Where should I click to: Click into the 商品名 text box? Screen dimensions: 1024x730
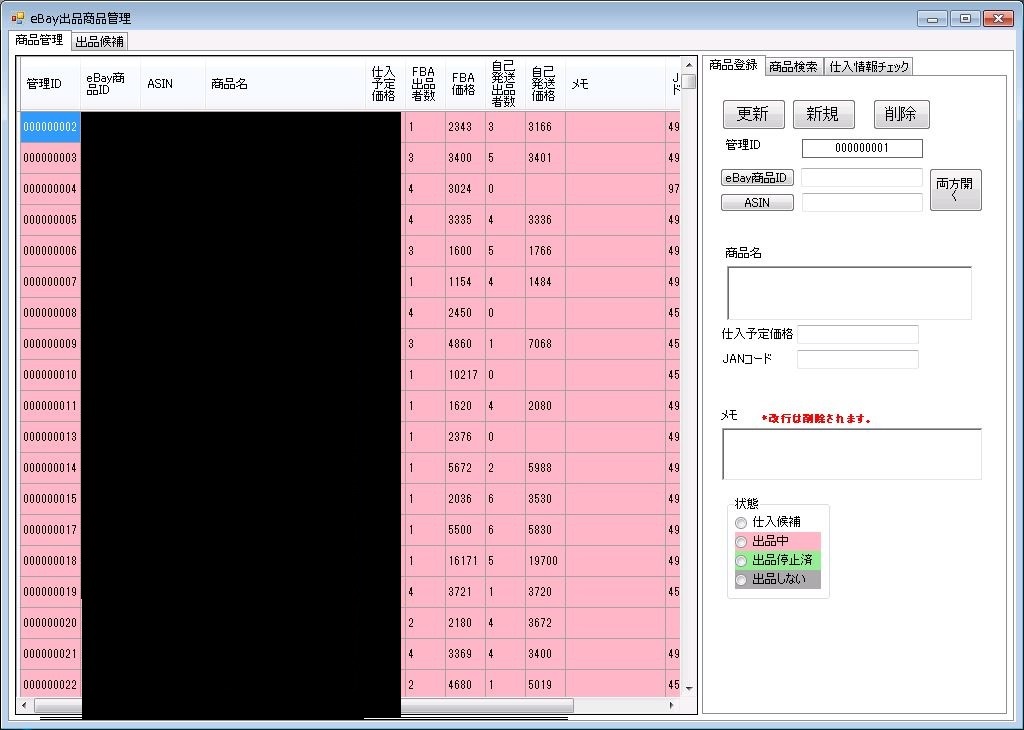point(849,293)
